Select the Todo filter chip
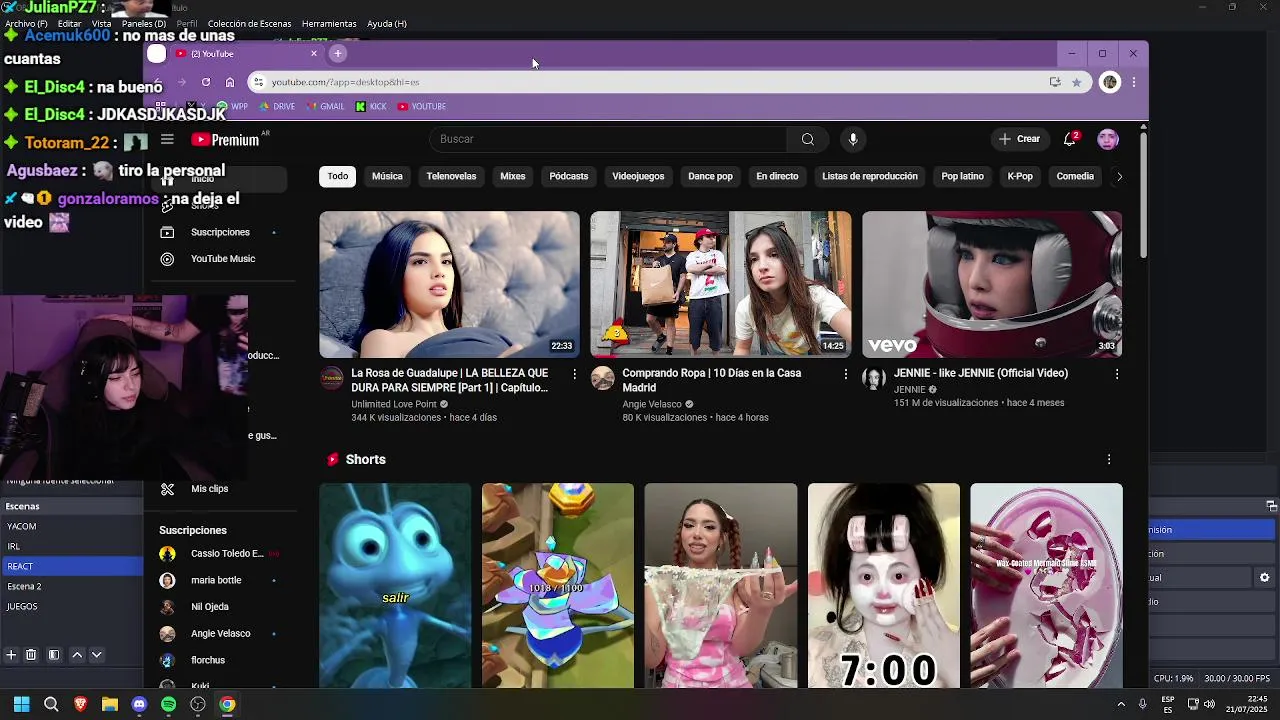This screenshot has height=720, width=1280. coord(338,176)
